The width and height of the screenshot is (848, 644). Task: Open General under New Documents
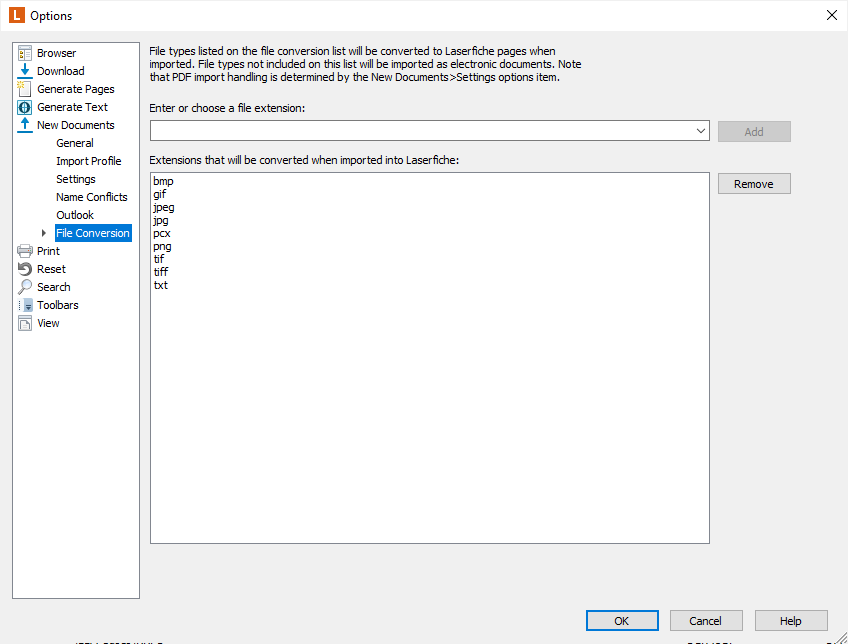(75, 143)
